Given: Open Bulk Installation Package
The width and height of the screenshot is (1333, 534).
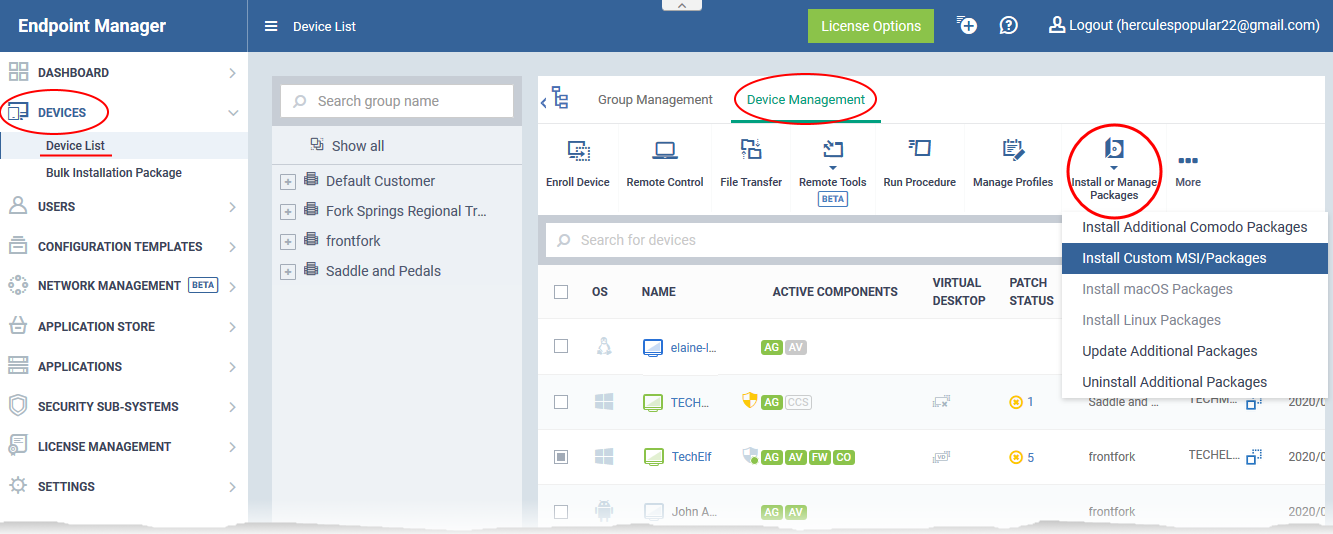Looking at the screenshot, I should pos(114,173).
